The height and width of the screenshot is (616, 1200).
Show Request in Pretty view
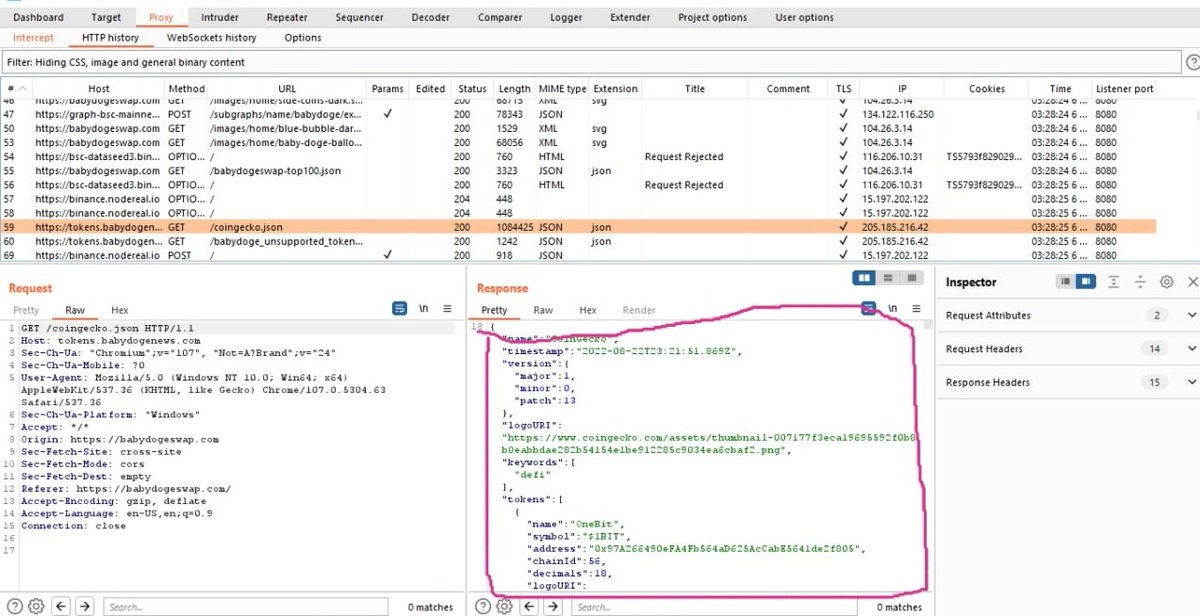(26, 310)
